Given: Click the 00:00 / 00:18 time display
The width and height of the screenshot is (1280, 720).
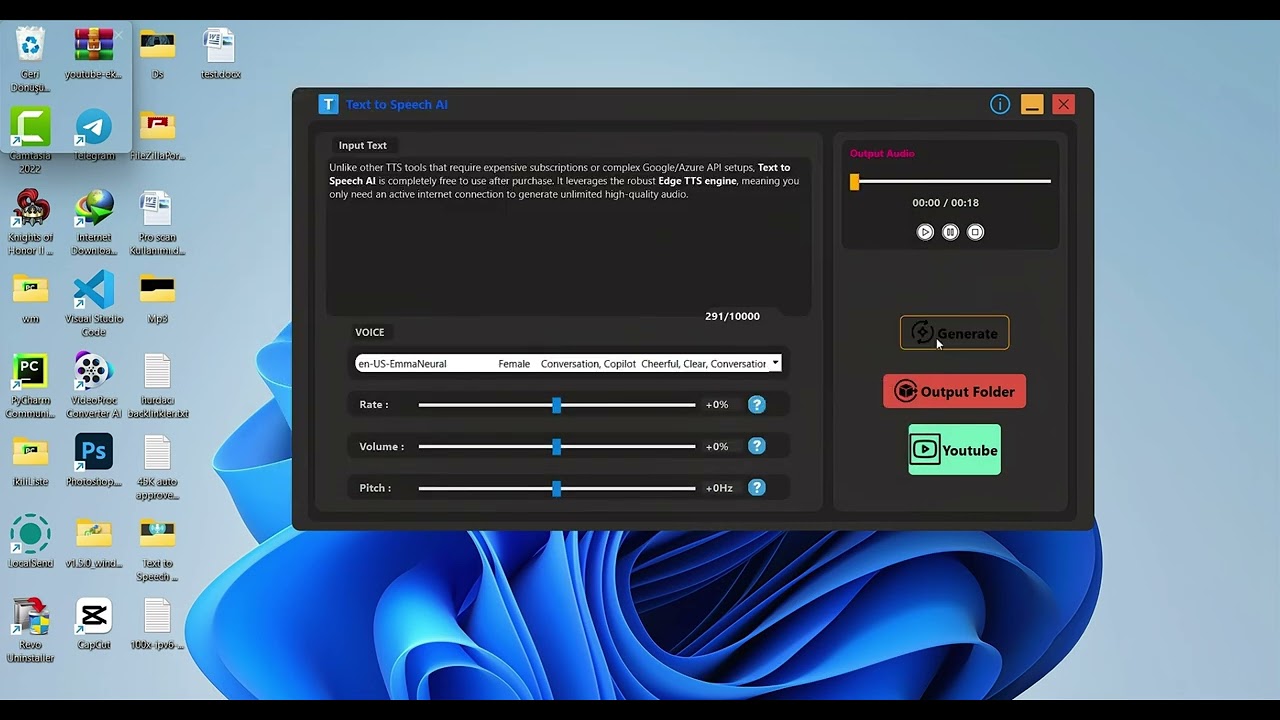Looking at the screenshot, I should [945, 202].
